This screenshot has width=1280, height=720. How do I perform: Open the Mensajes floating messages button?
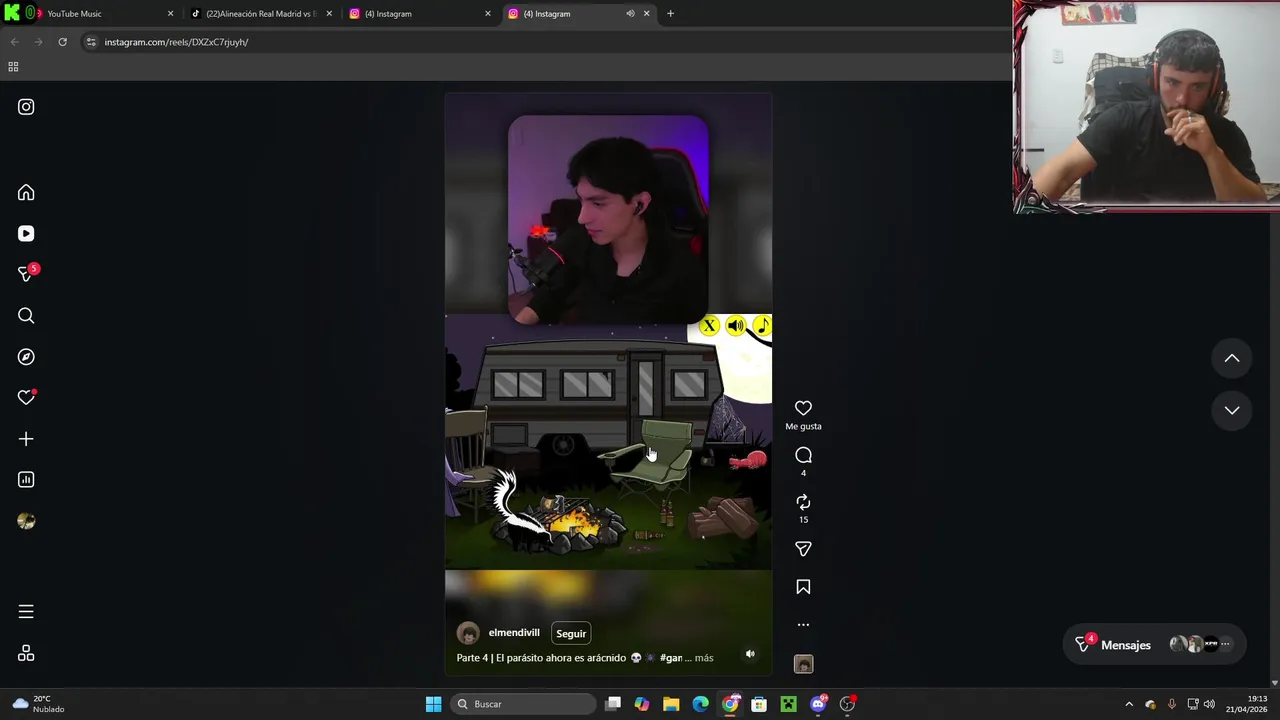(1152, 645)
